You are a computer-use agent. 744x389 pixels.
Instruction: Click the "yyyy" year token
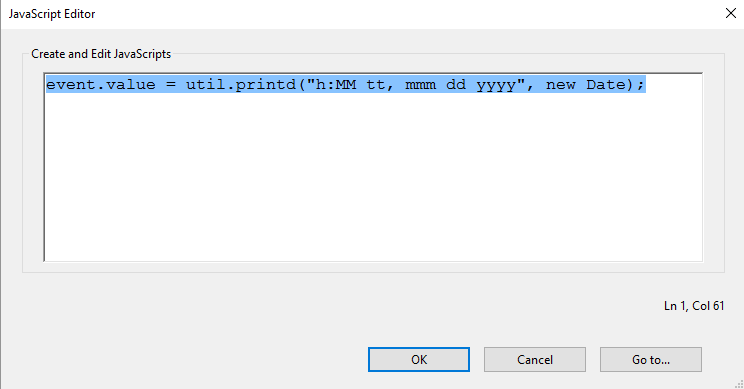(496, 86)
